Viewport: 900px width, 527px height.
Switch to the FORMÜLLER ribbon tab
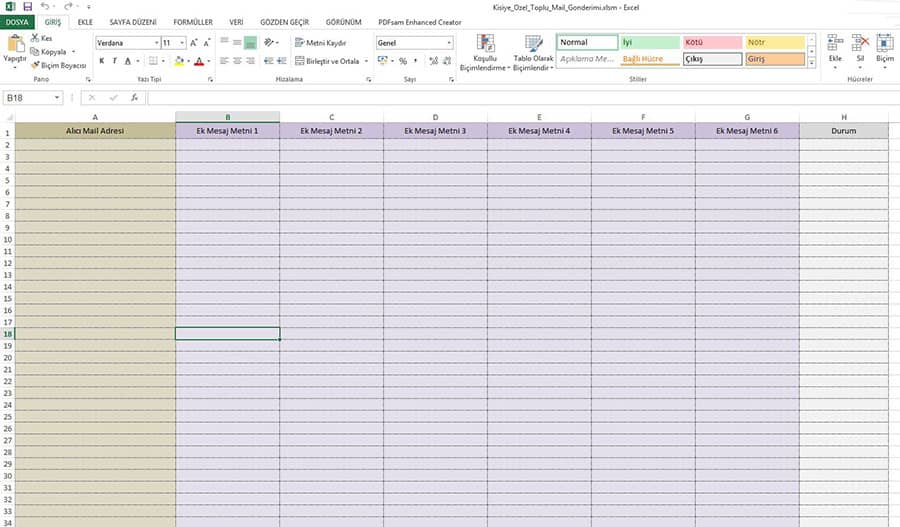pos(192,21)
